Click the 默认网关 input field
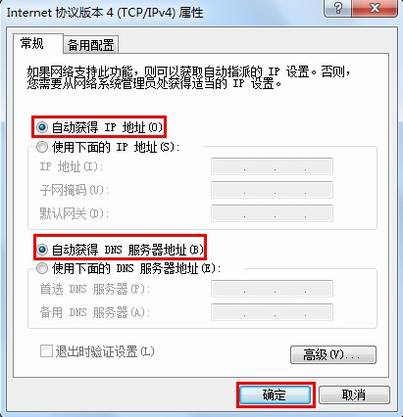The width and height of the screenshot is (403, 417). (x=272, y=213)
